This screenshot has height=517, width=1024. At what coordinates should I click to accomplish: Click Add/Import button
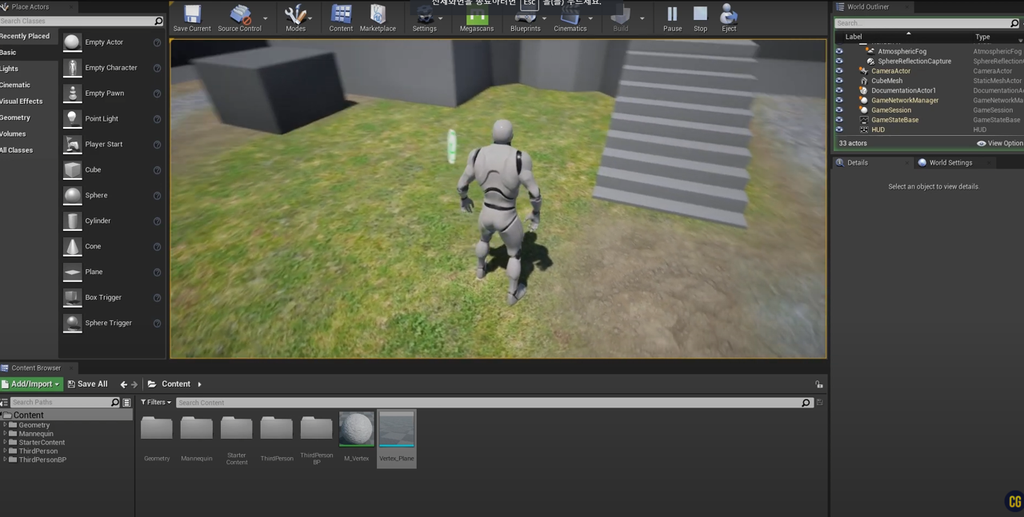coord(31,384)
